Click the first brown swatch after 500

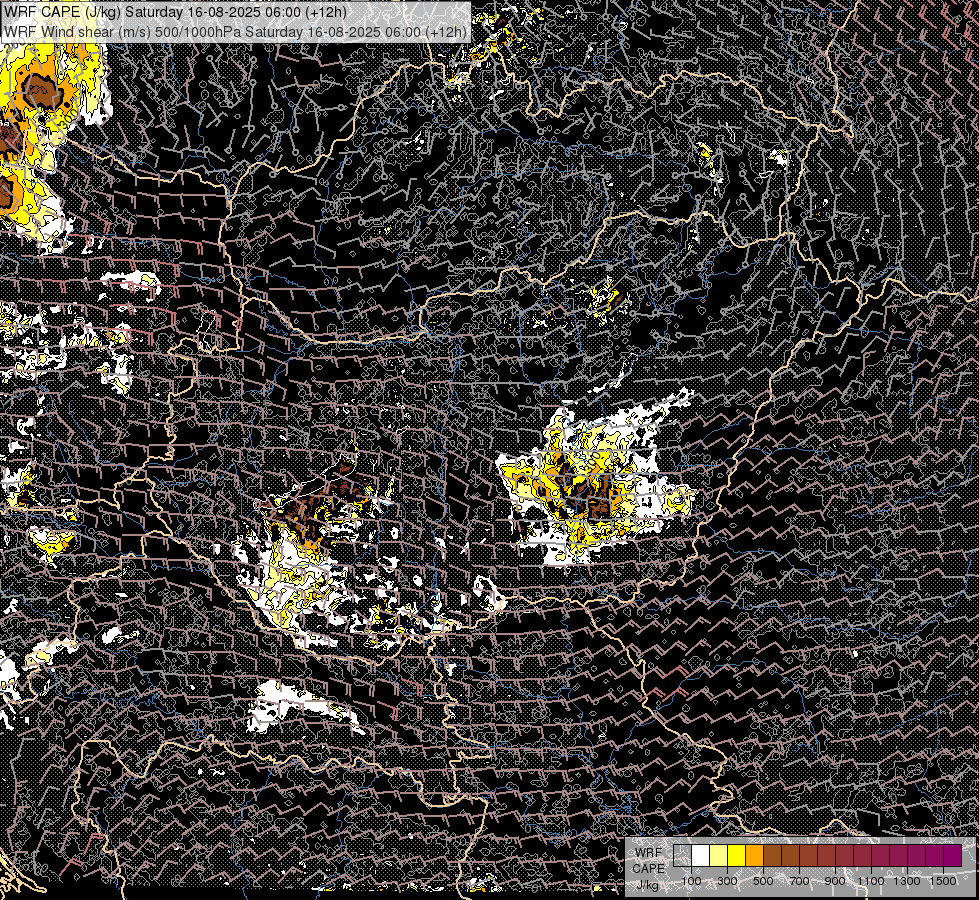coord(772,855)
